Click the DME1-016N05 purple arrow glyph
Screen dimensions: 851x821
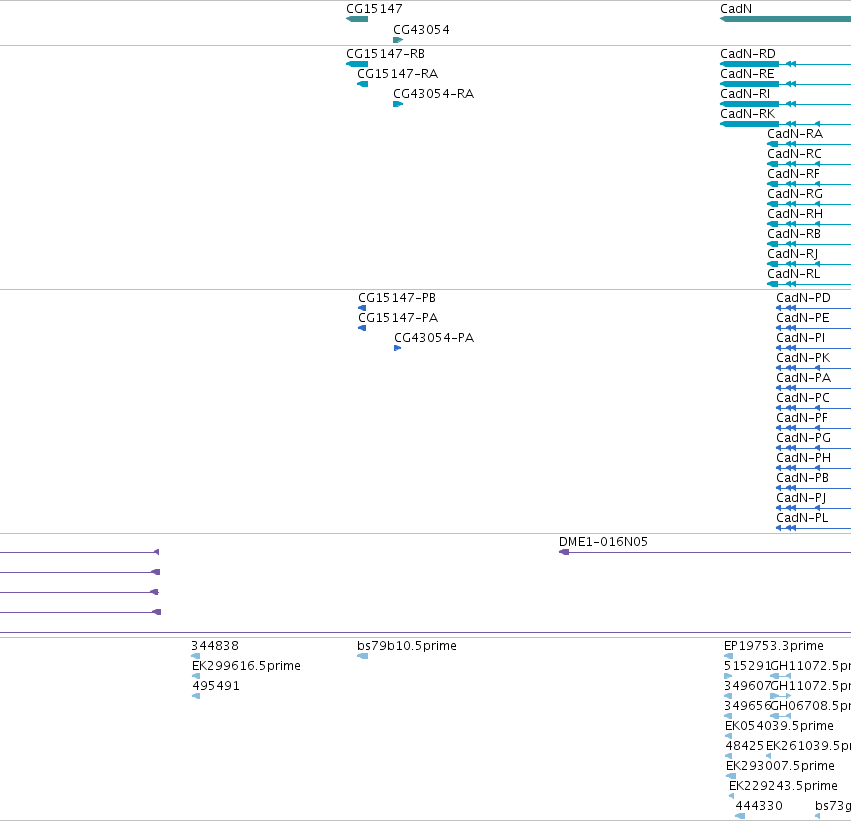click(564, 552)
